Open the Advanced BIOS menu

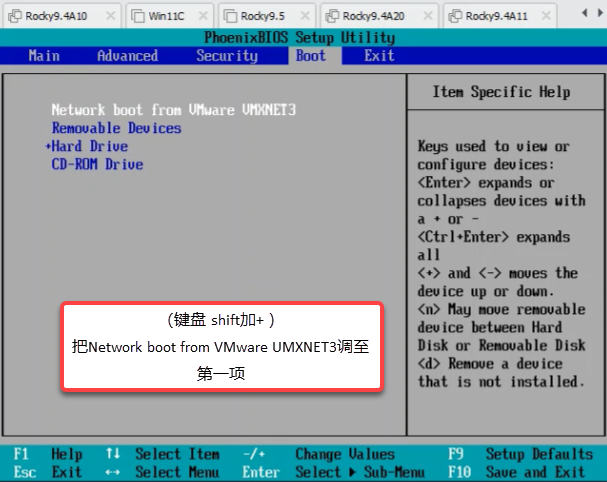click(x=127, y=56)
